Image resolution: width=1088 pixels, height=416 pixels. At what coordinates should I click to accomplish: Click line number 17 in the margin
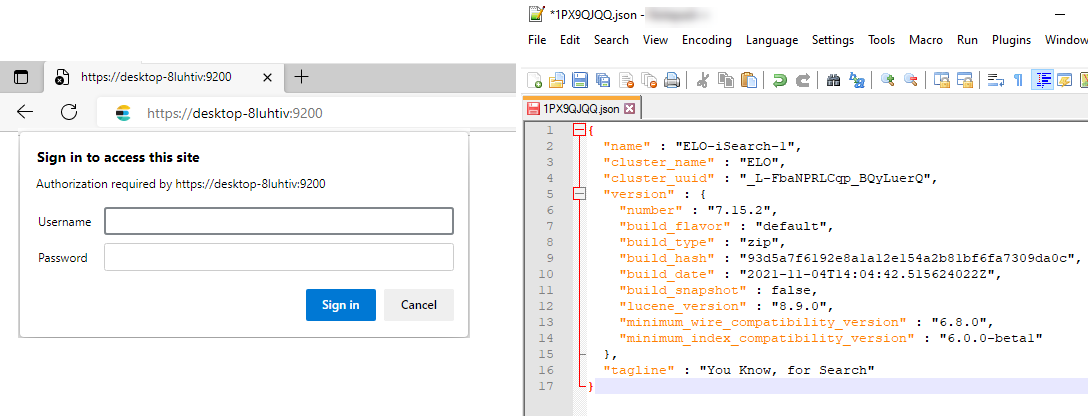[547, 386]
